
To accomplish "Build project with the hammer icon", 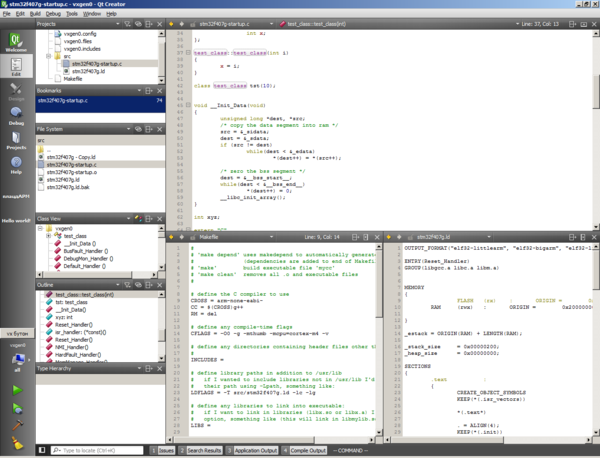I will 17,425.
